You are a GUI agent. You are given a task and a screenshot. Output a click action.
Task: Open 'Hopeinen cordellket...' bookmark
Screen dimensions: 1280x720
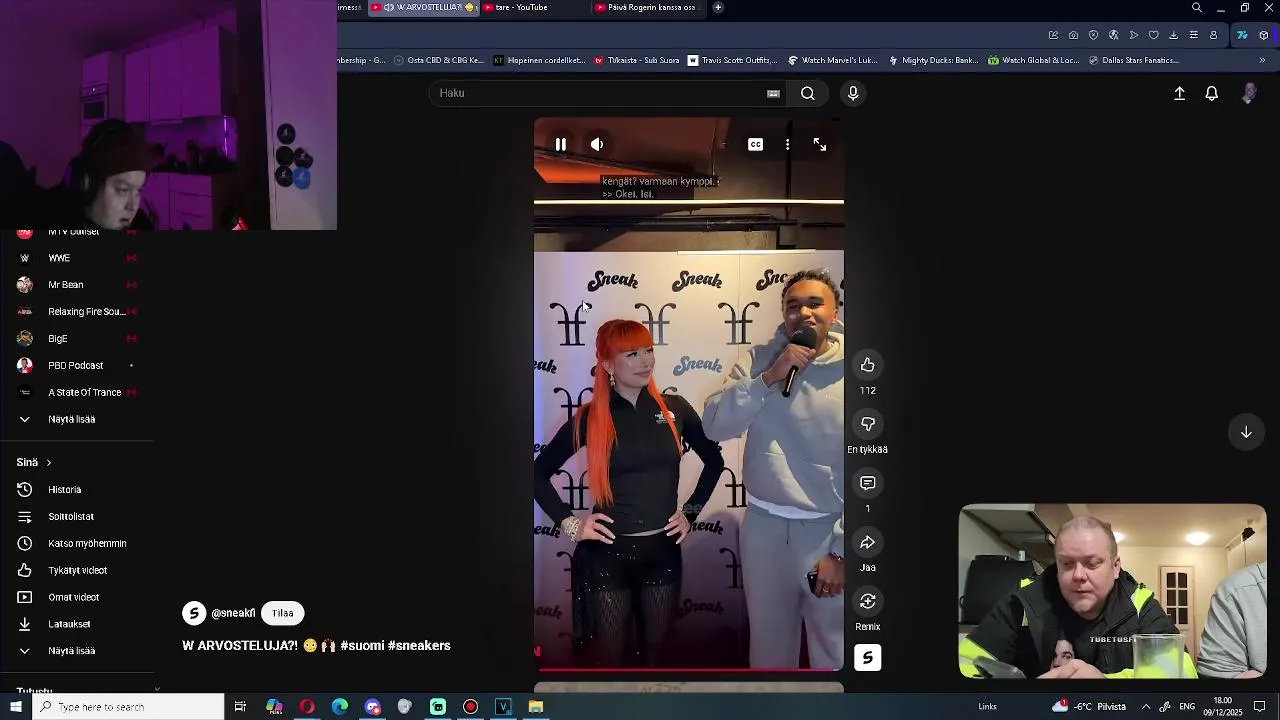pyautogui.click(x=540, y=60)
